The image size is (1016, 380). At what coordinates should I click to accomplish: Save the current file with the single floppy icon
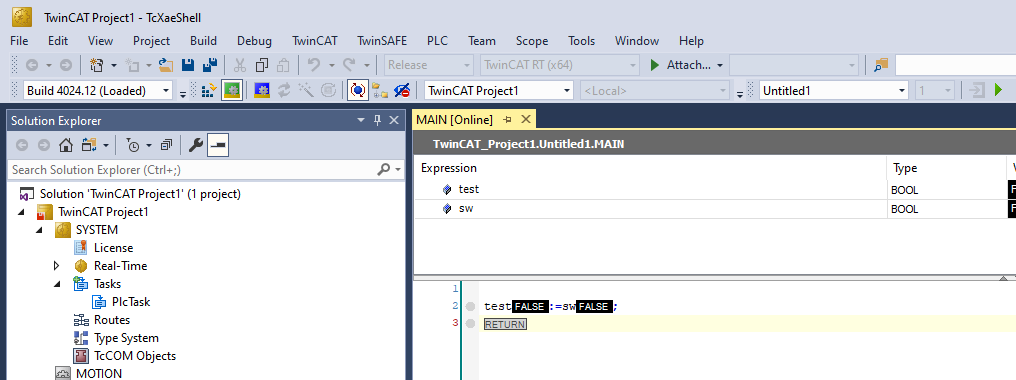(188, 65)
